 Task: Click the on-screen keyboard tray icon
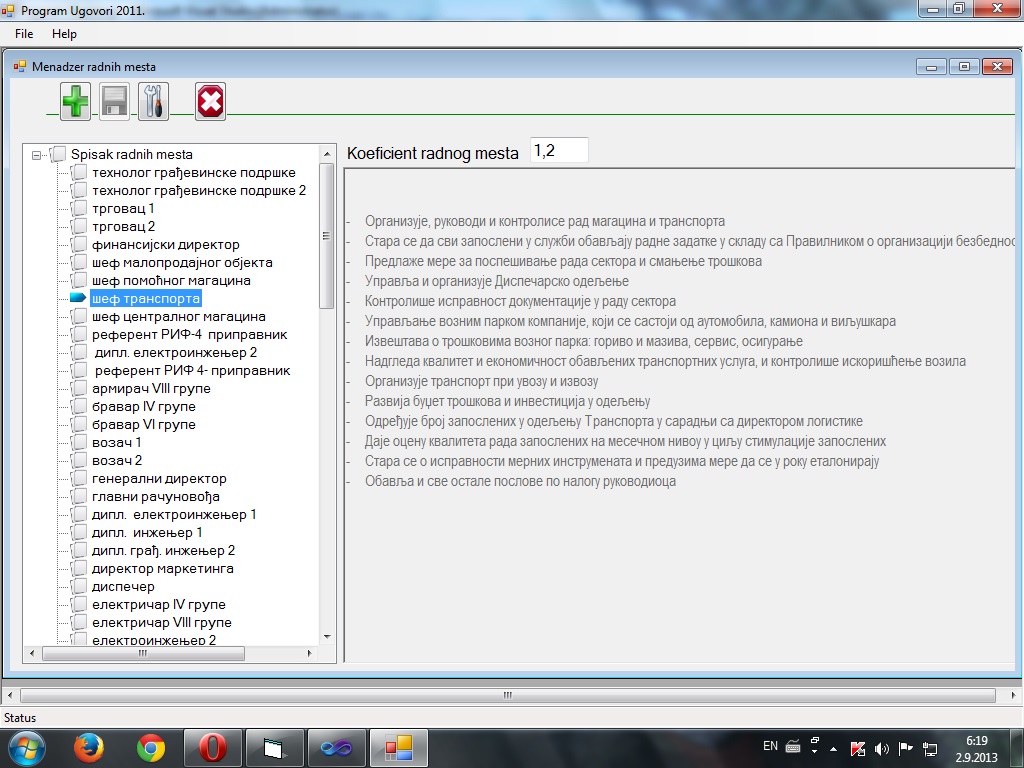coord(793,746)
